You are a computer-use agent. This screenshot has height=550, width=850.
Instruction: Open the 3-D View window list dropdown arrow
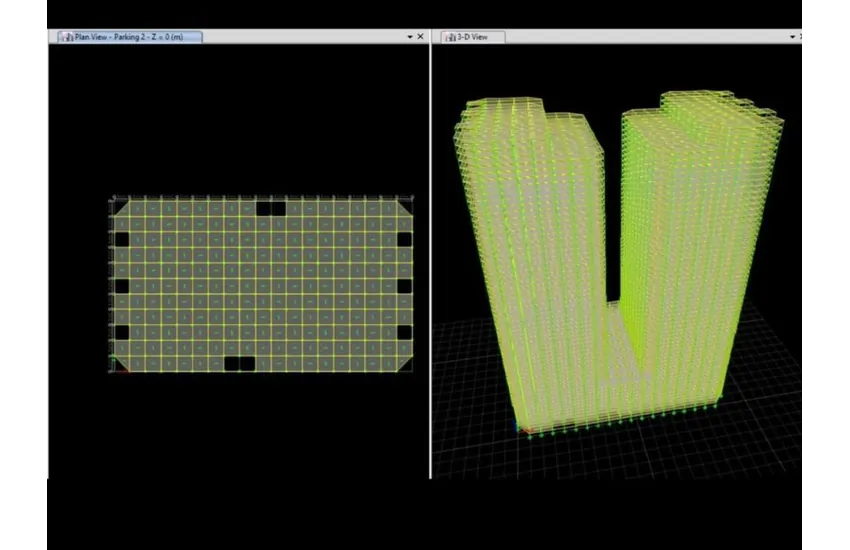point(793,37)
